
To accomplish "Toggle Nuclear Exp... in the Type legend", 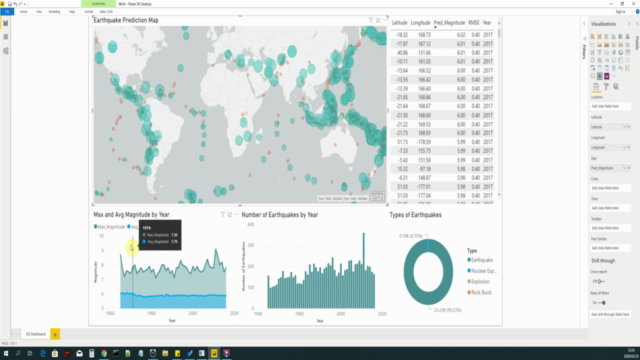I will click(482, 271).
